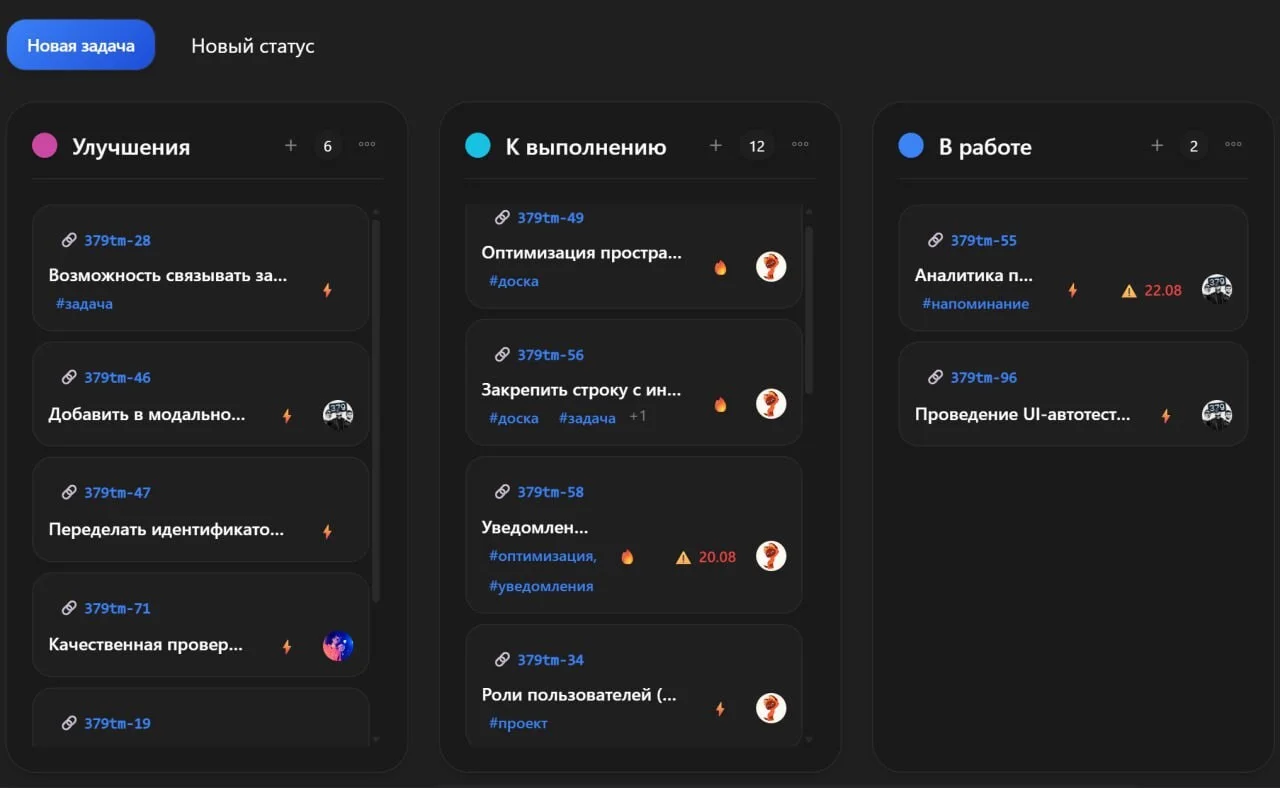Click the #проект tag on 379tm-34

[518, 723]
